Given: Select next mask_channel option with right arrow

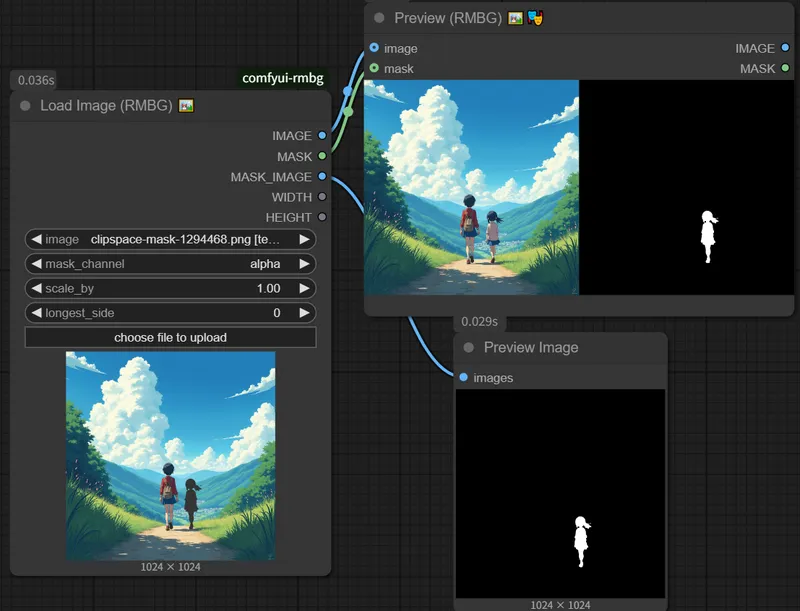Looking at the screenshot, I should [304, 264].
